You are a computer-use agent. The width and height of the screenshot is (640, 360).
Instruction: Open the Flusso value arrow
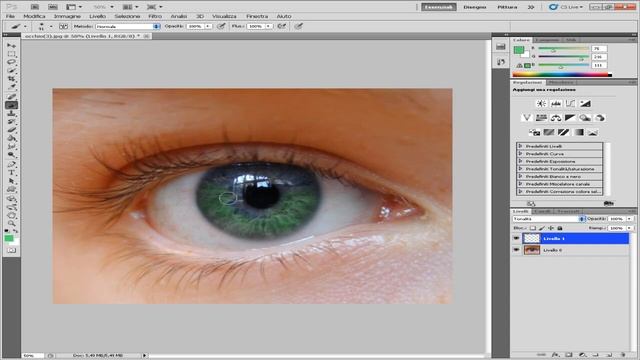[x=268, y=26]
